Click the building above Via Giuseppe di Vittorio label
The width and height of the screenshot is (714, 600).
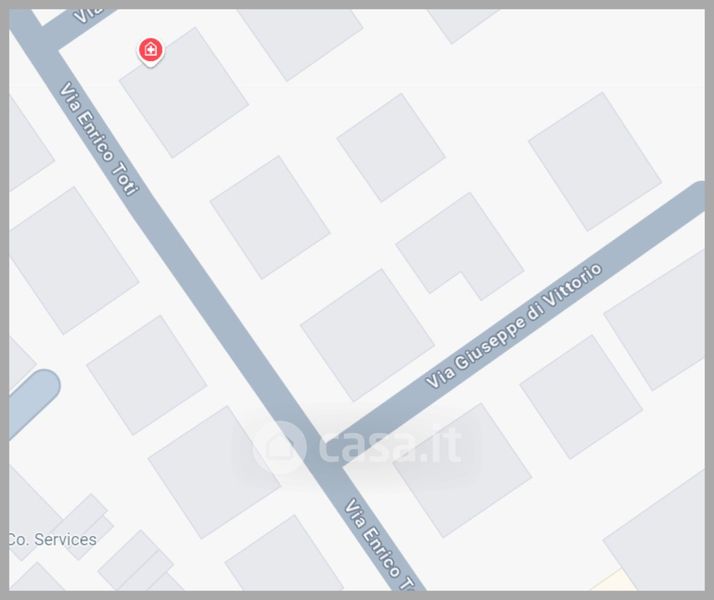pos(367,335)
